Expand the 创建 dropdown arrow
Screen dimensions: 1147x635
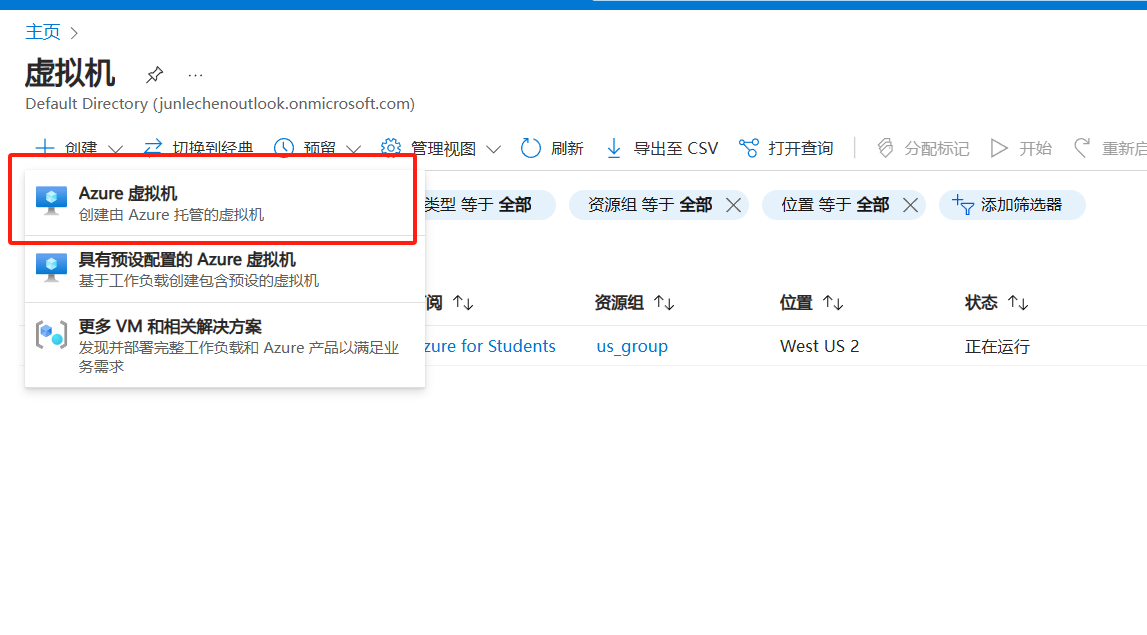115,149
